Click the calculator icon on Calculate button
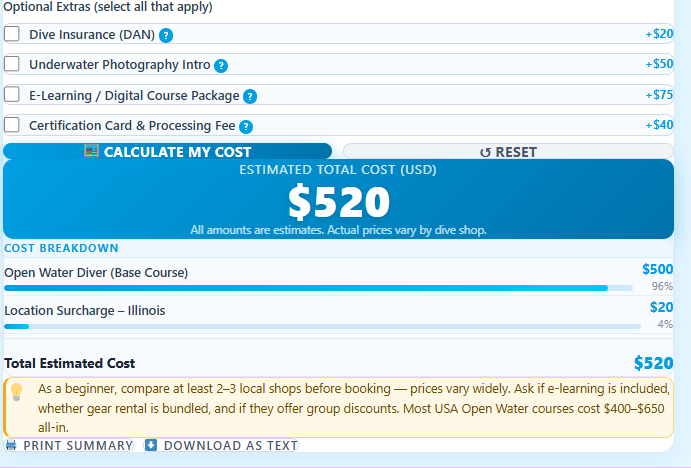 click(x=91, y=152)
